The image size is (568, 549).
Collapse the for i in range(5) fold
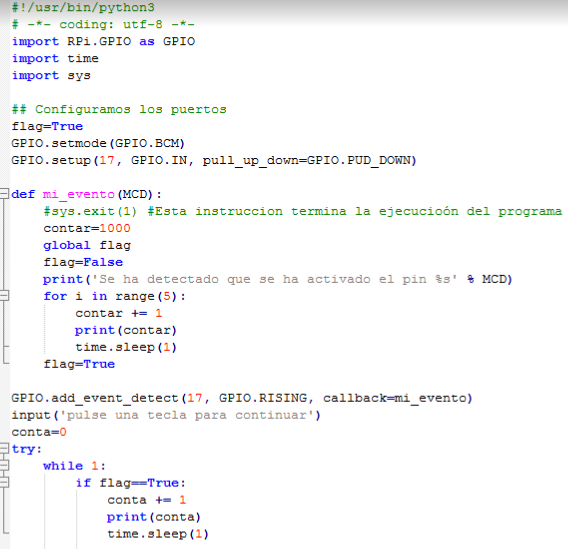click(x=4, y=296)
